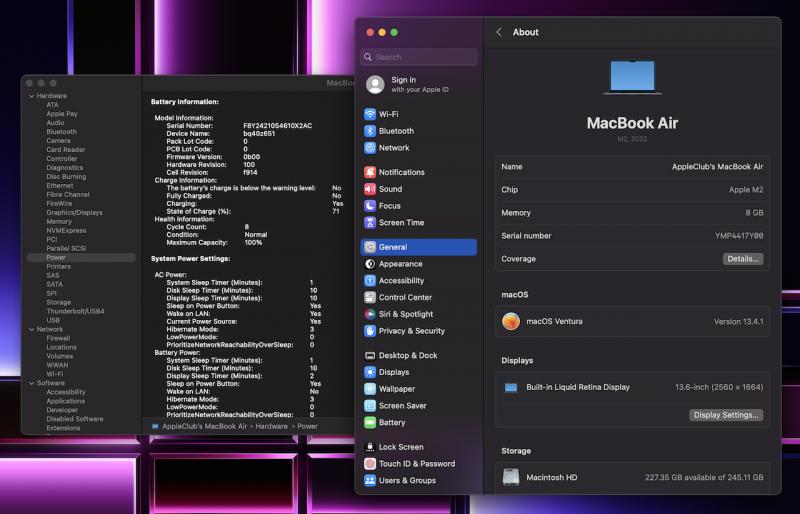Go back using the About back chevron
The width and height of the screenshot is (800, 514).
click(499, 32)
